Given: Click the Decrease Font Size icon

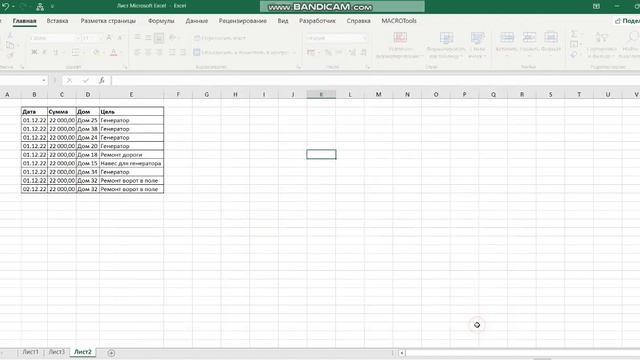Looking at the screenshot, I should click(x=120, y=38).
